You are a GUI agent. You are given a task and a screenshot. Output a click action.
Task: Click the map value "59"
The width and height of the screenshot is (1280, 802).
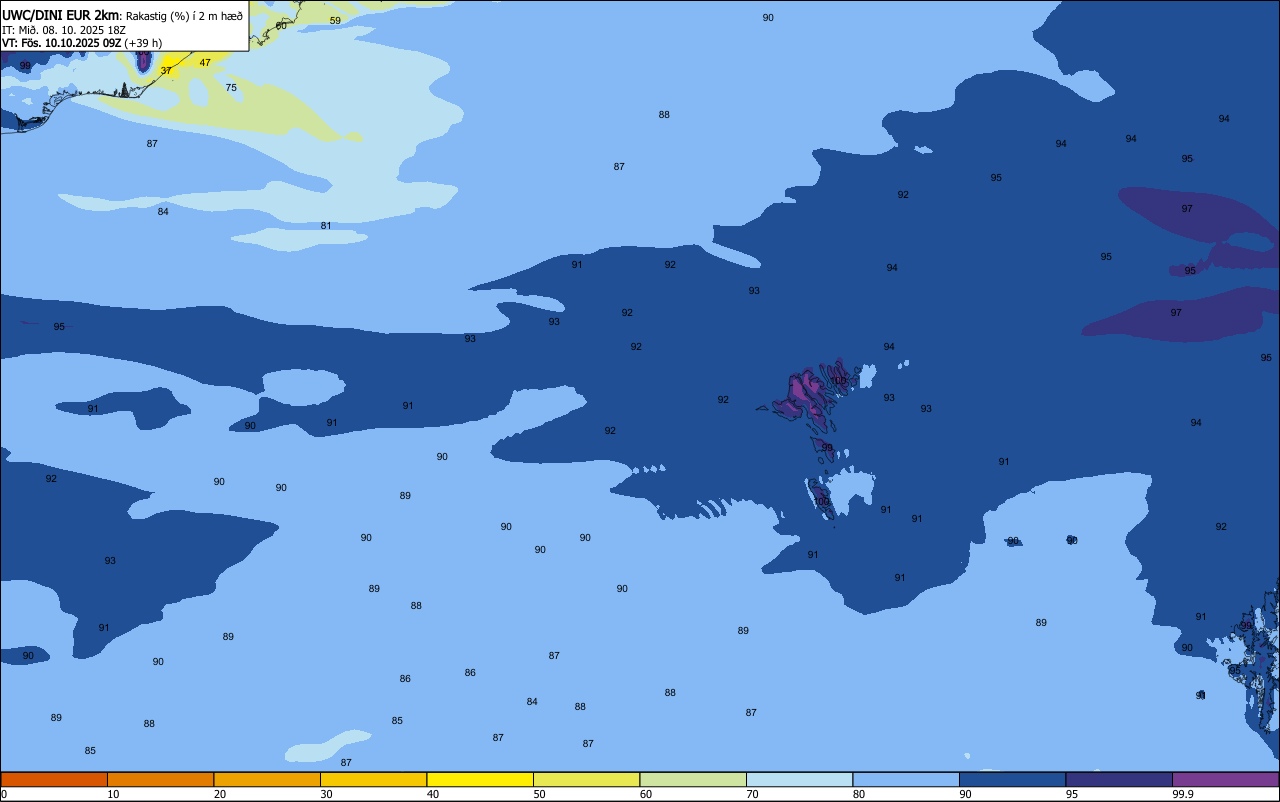pyautogui.click(x=335, y=20)
